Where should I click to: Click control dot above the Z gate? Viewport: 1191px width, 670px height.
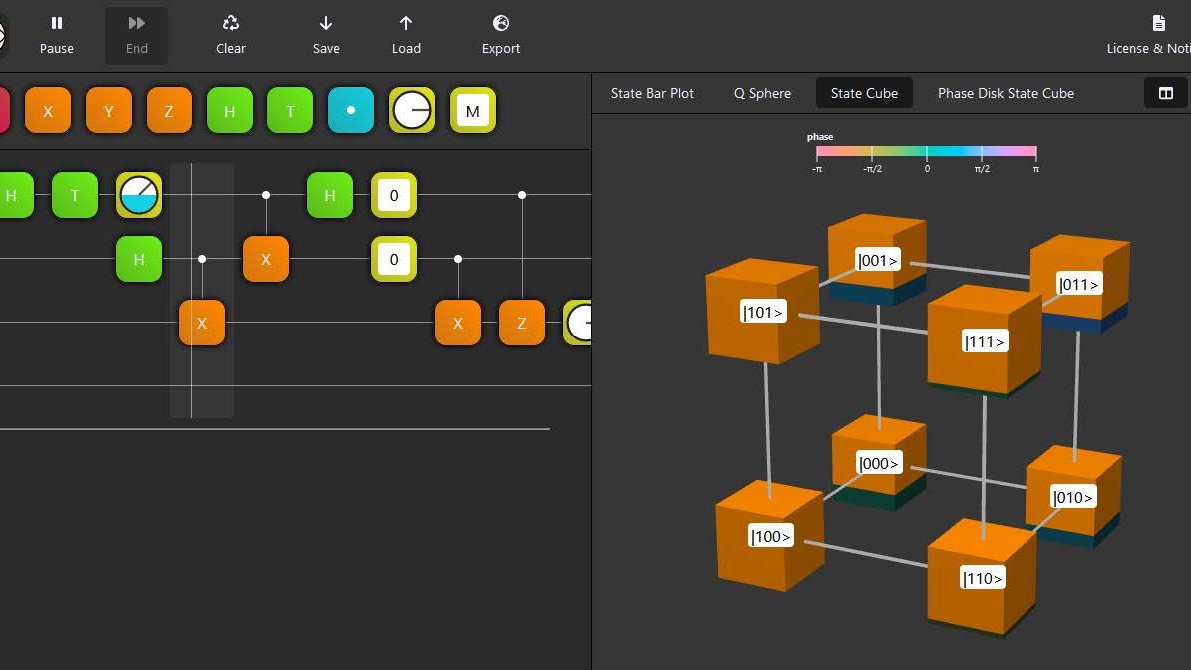click(522, 195)
